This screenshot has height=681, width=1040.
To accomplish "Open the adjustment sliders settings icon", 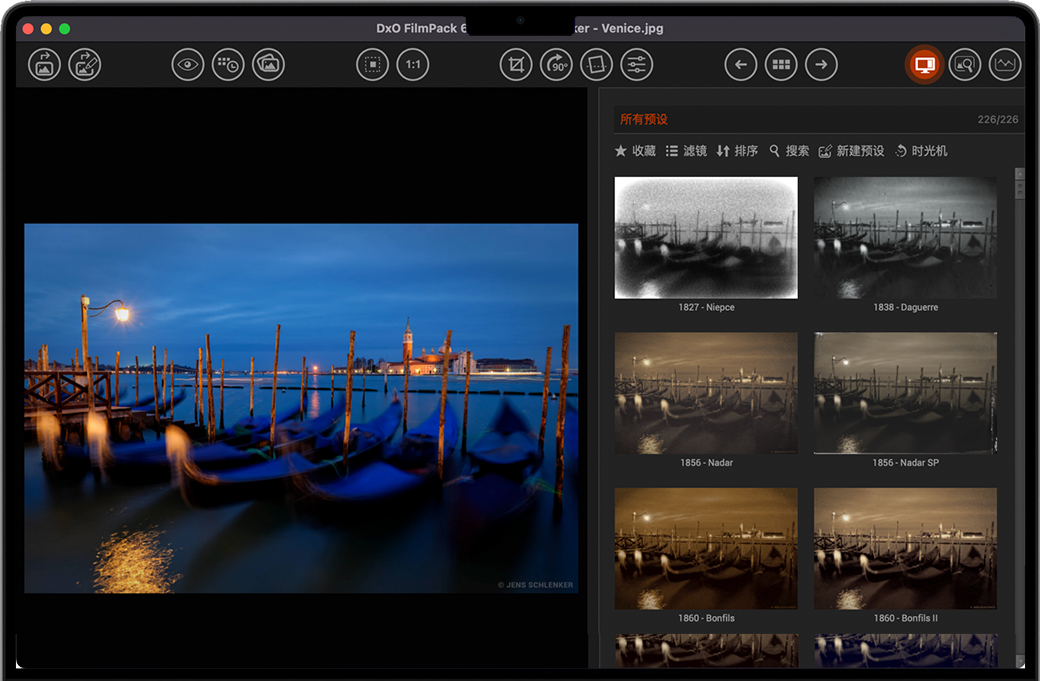I will 636,65.
